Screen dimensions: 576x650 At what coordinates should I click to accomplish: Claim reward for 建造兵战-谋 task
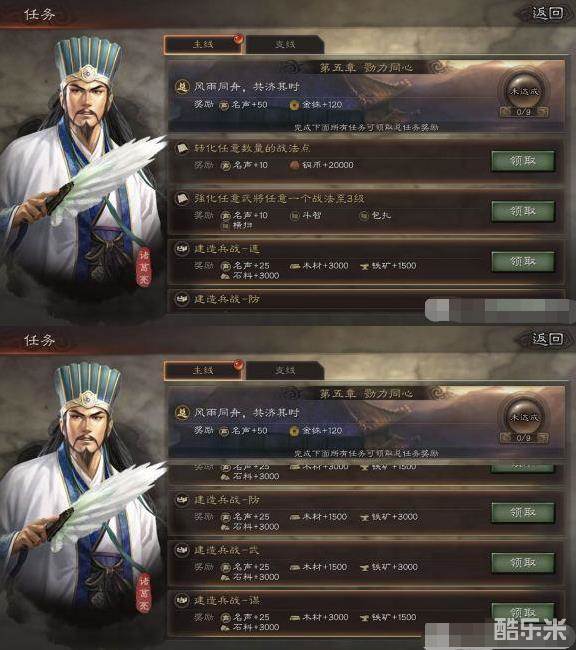[523, 612]
